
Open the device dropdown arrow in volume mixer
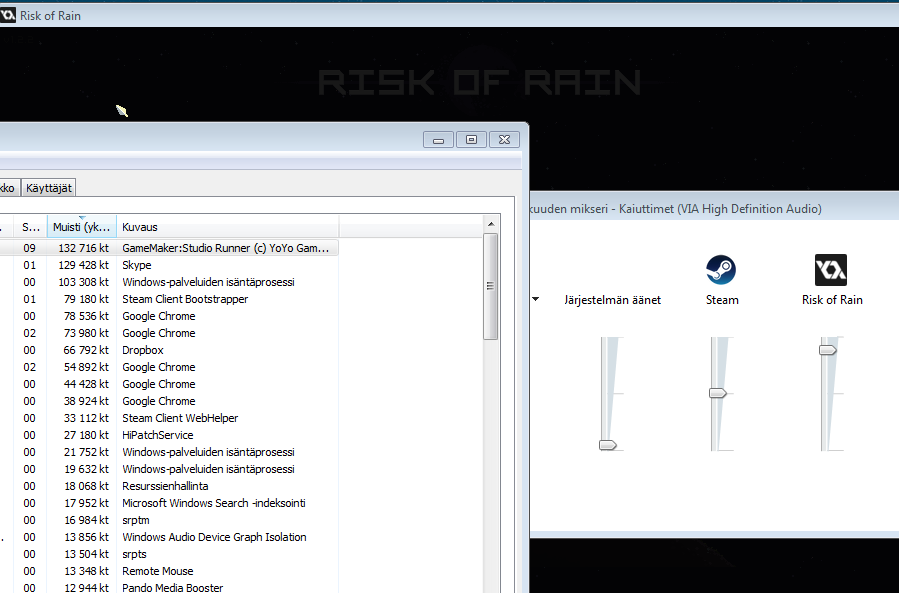click(536, 299)
